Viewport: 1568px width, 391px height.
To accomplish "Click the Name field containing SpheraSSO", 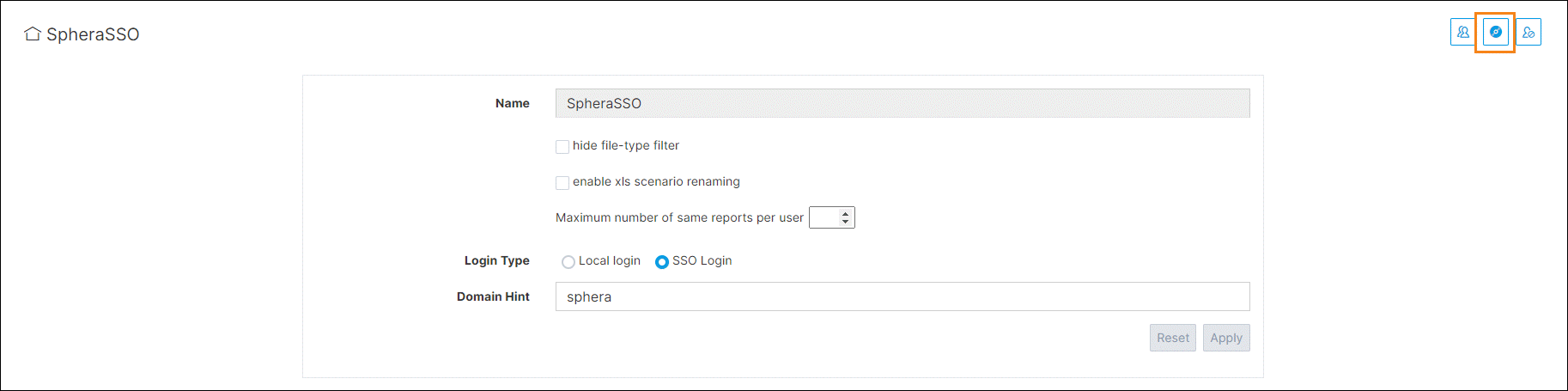I will pos(903,103).
